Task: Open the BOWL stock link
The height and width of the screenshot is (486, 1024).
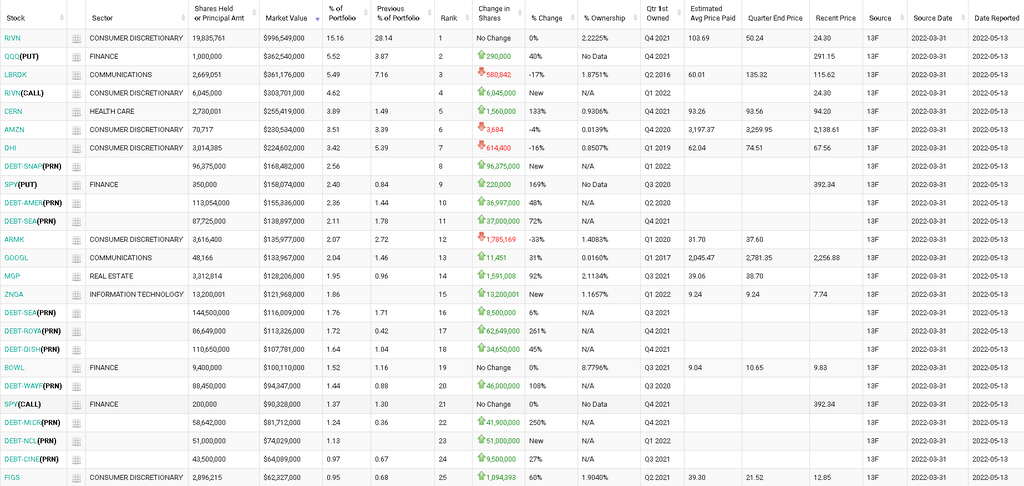Action: coord(14,368)
